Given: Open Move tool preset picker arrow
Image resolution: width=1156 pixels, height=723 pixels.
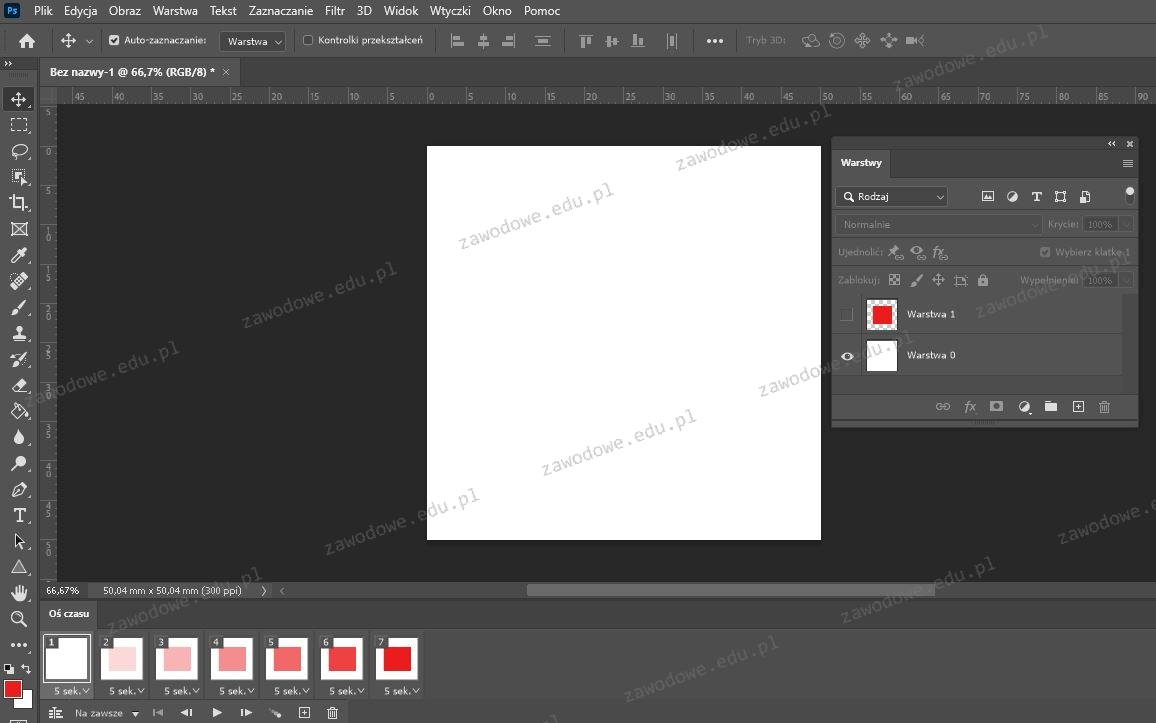Looking at the screenshot, I should point(89,41).
